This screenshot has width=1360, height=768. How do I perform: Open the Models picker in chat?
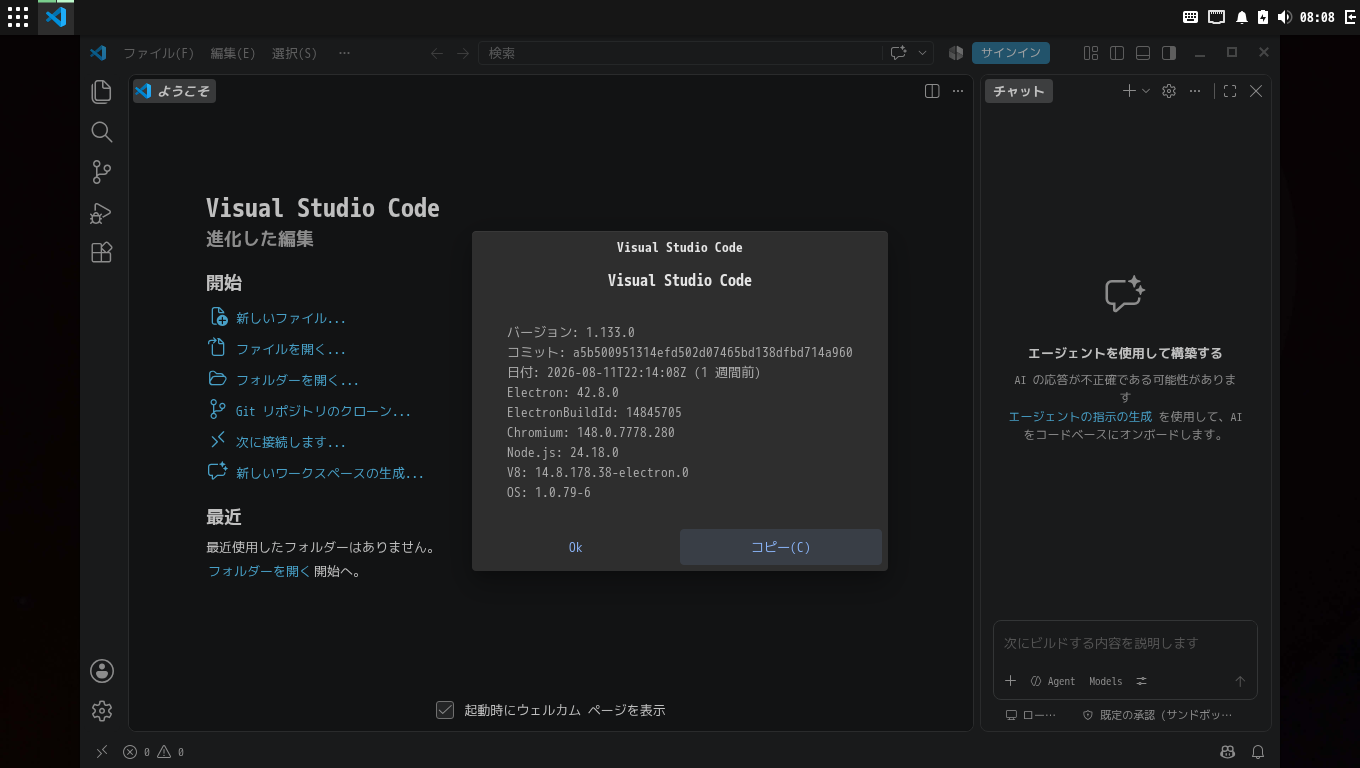tap(1105, 681)
